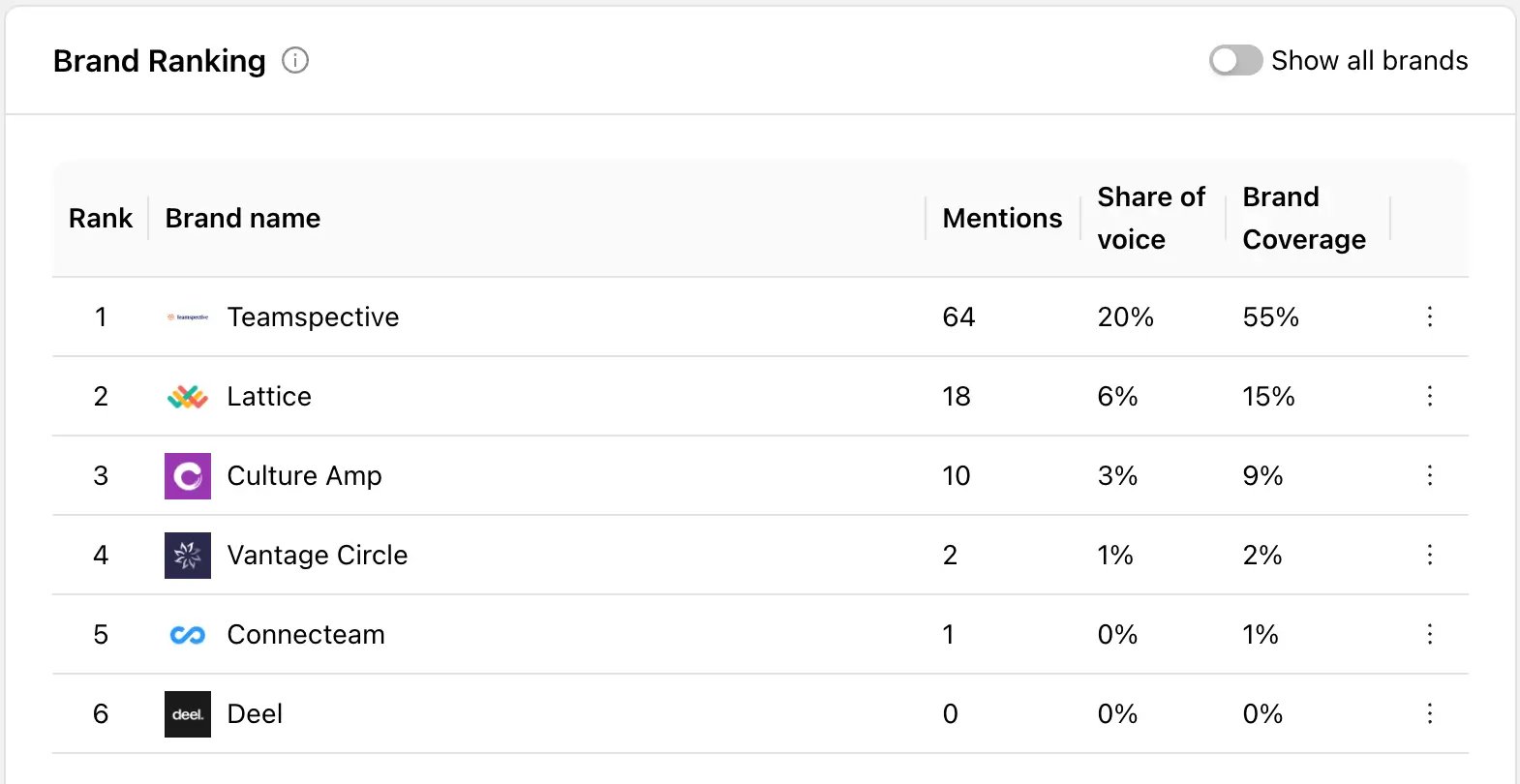Sort by the Share of voice header
1520x784 pixels.
point(1151,219)
